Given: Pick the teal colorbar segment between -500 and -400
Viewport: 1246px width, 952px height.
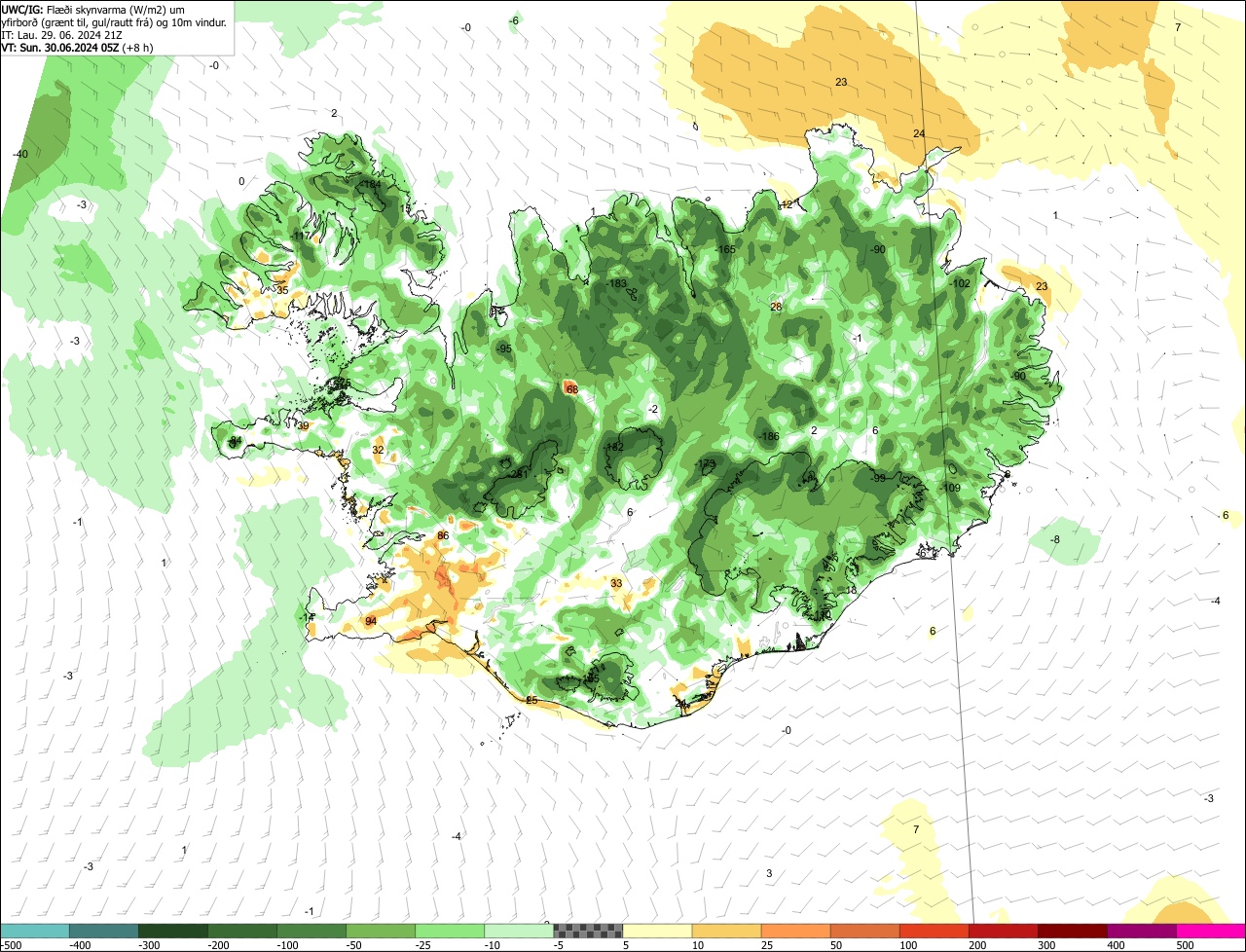Looking at the screenshot, I should (x=35, y=931).
